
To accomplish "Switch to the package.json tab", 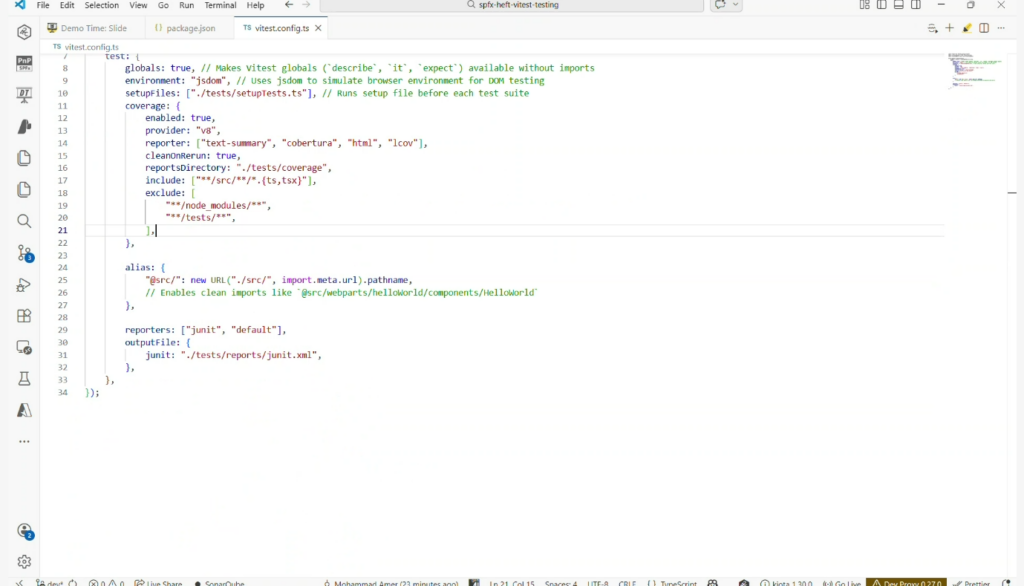I will (190, 28).
